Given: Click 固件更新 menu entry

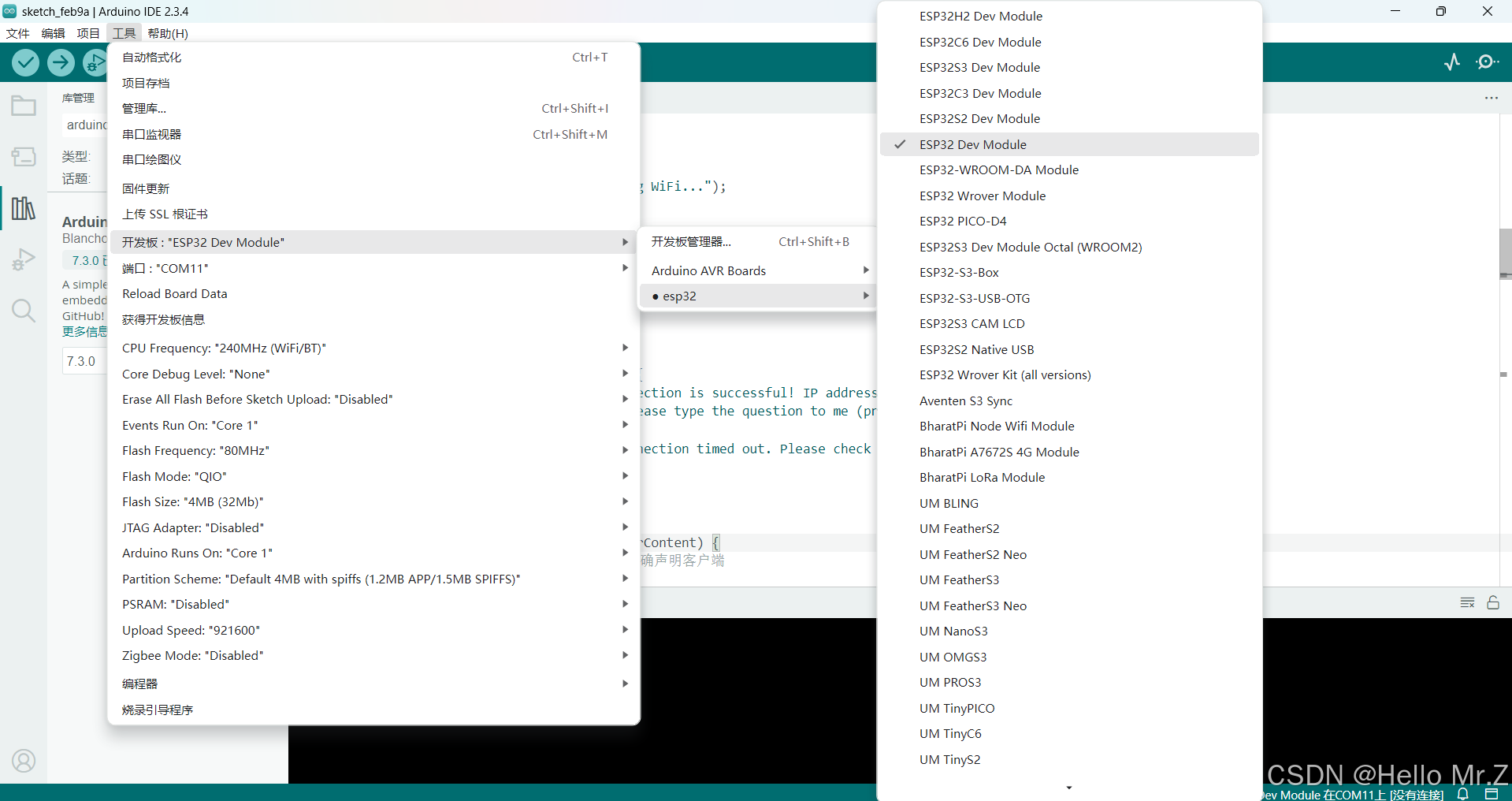Looking at the screenshot, I should (373, 188).
